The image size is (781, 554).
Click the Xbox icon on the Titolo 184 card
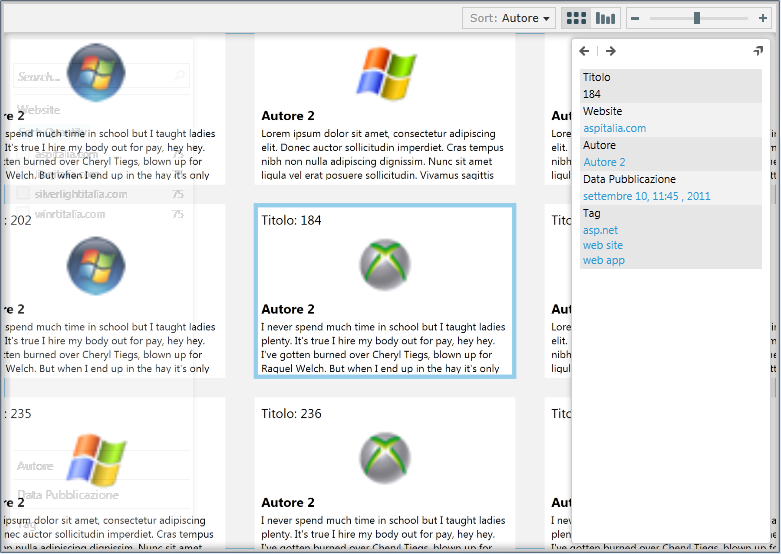(385, 265)
